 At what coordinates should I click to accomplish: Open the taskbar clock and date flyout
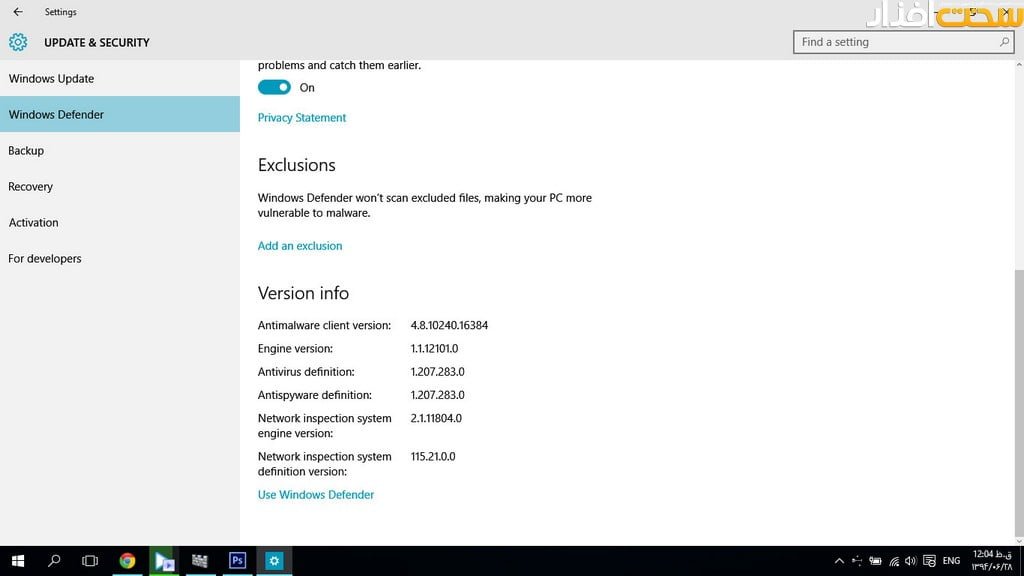tap(988, 560)
